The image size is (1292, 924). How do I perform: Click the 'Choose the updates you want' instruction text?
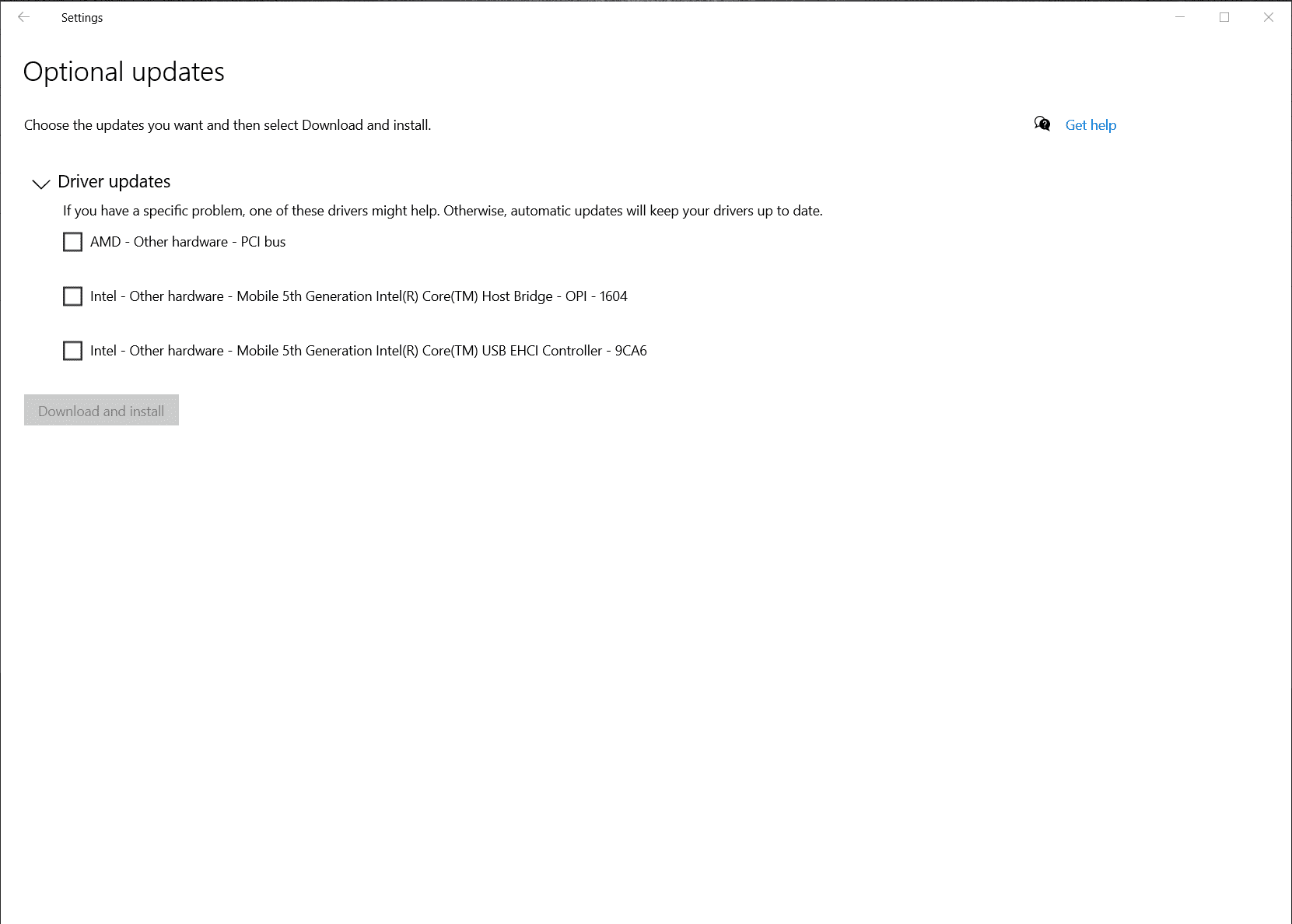click(227, 125)
